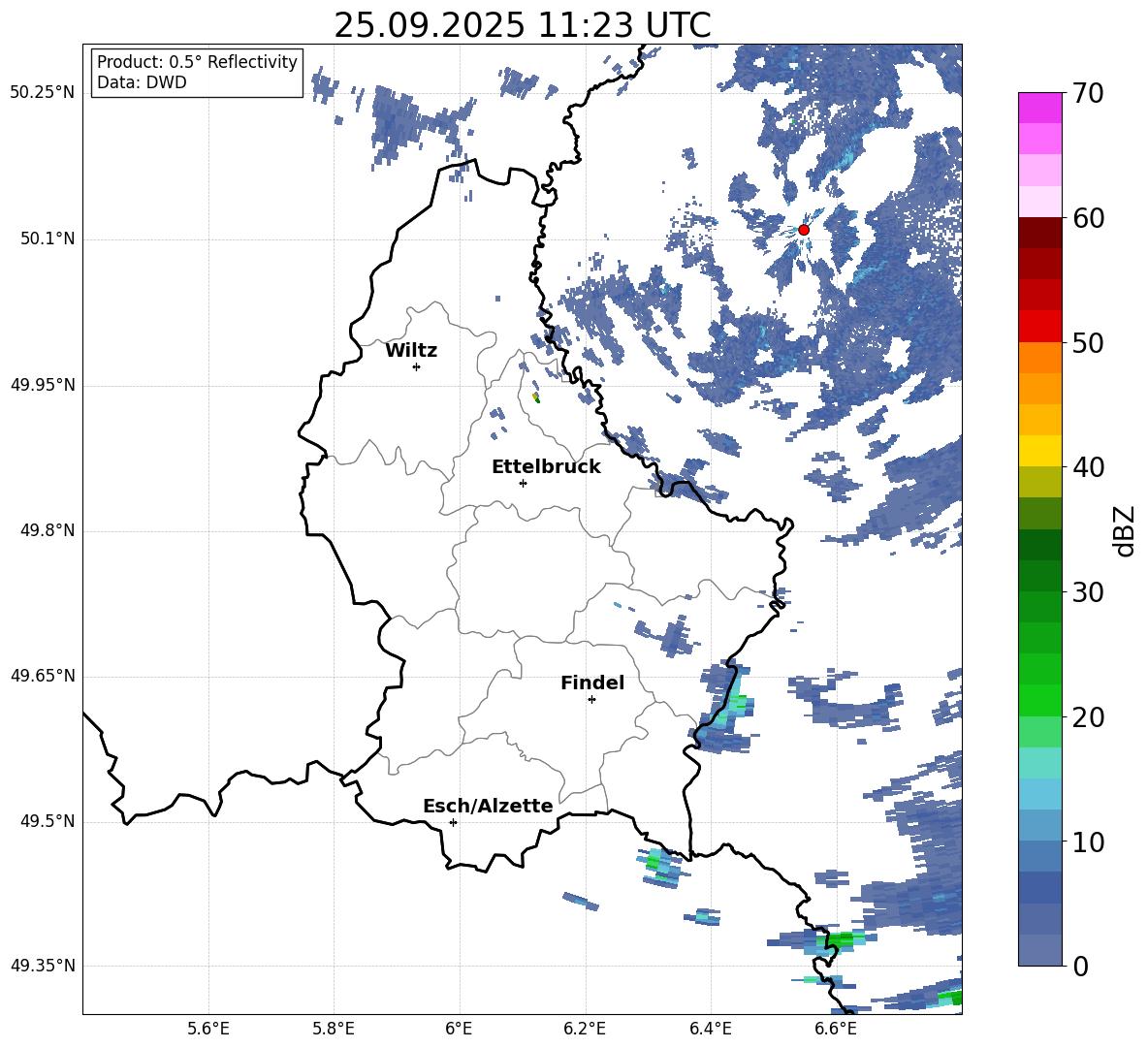This screenshot has width=1148, height=1048.
Task: Click the 49.5°N latitude label
Action: (x=47, y=821)
